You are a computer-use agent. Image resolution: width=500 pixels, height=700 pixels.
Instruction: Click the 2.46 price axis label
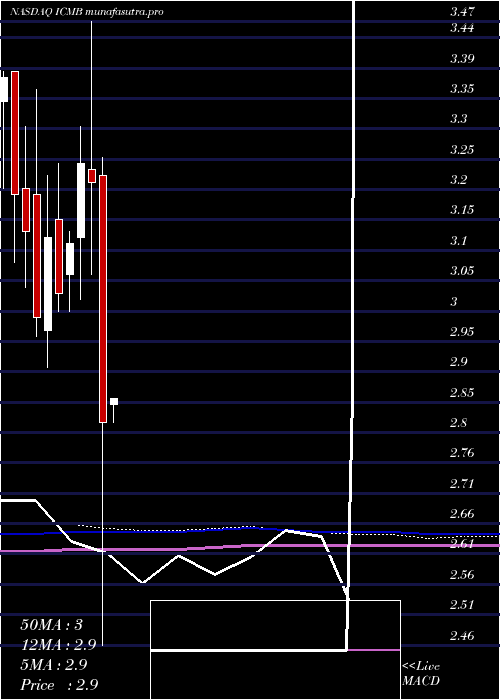pyautogui.click(x=462, y=635)
